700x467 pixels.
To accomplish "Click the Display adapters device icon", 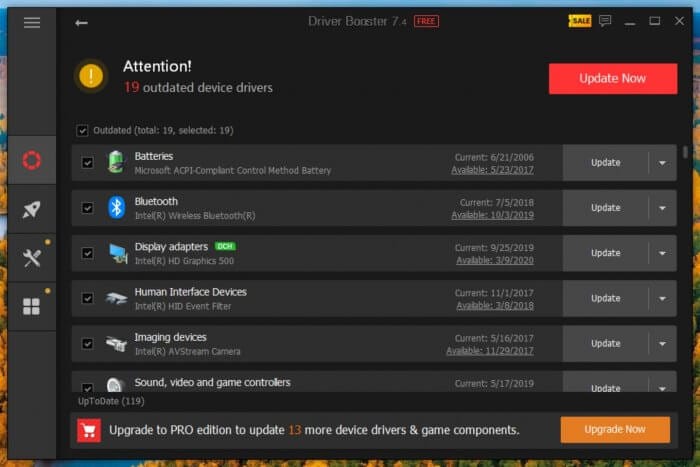I will click(x=117, y=253).
